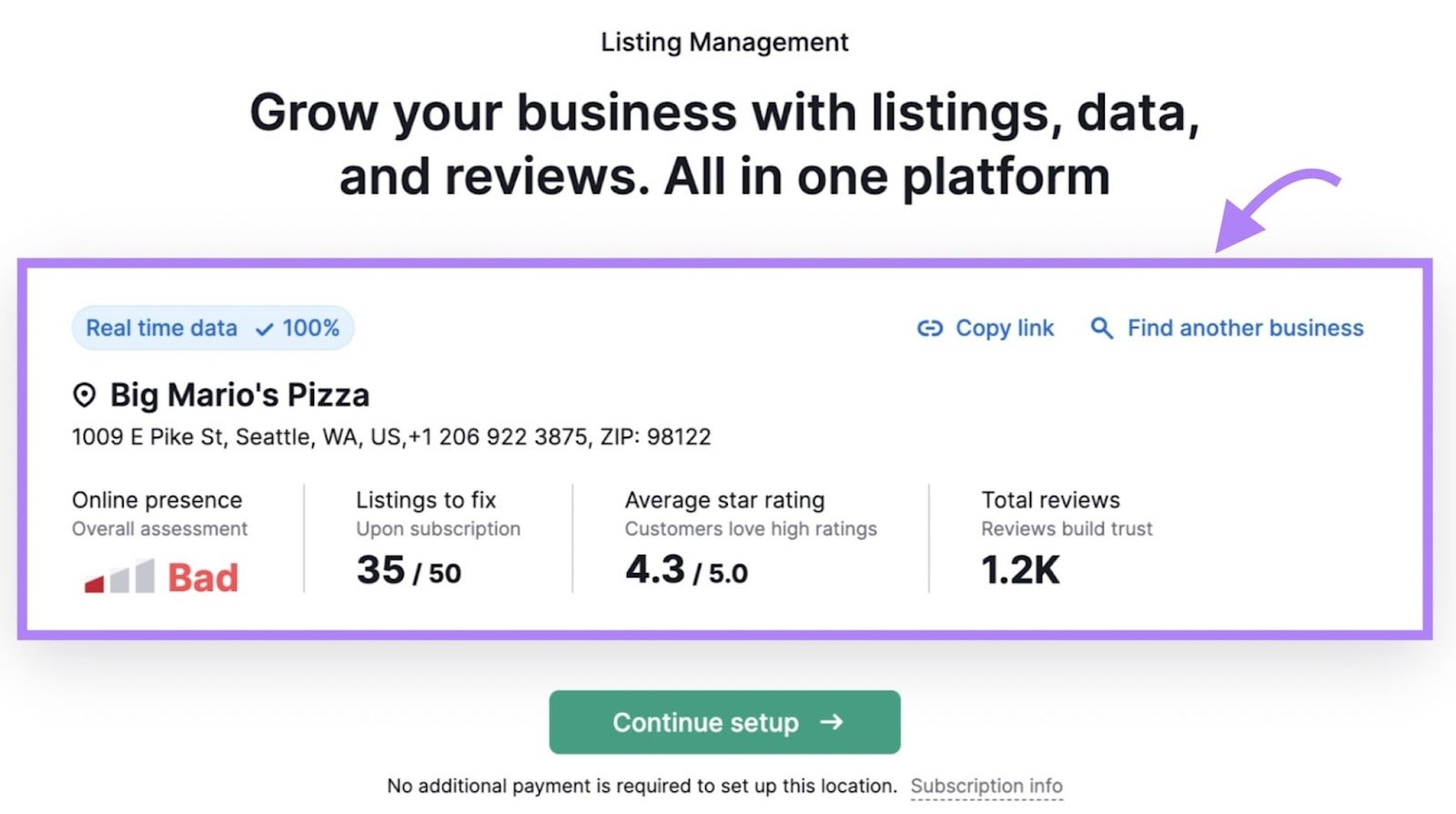Click the Real time data label
This screenshot has width=1456, height=814.
click(x=161, y=328)
